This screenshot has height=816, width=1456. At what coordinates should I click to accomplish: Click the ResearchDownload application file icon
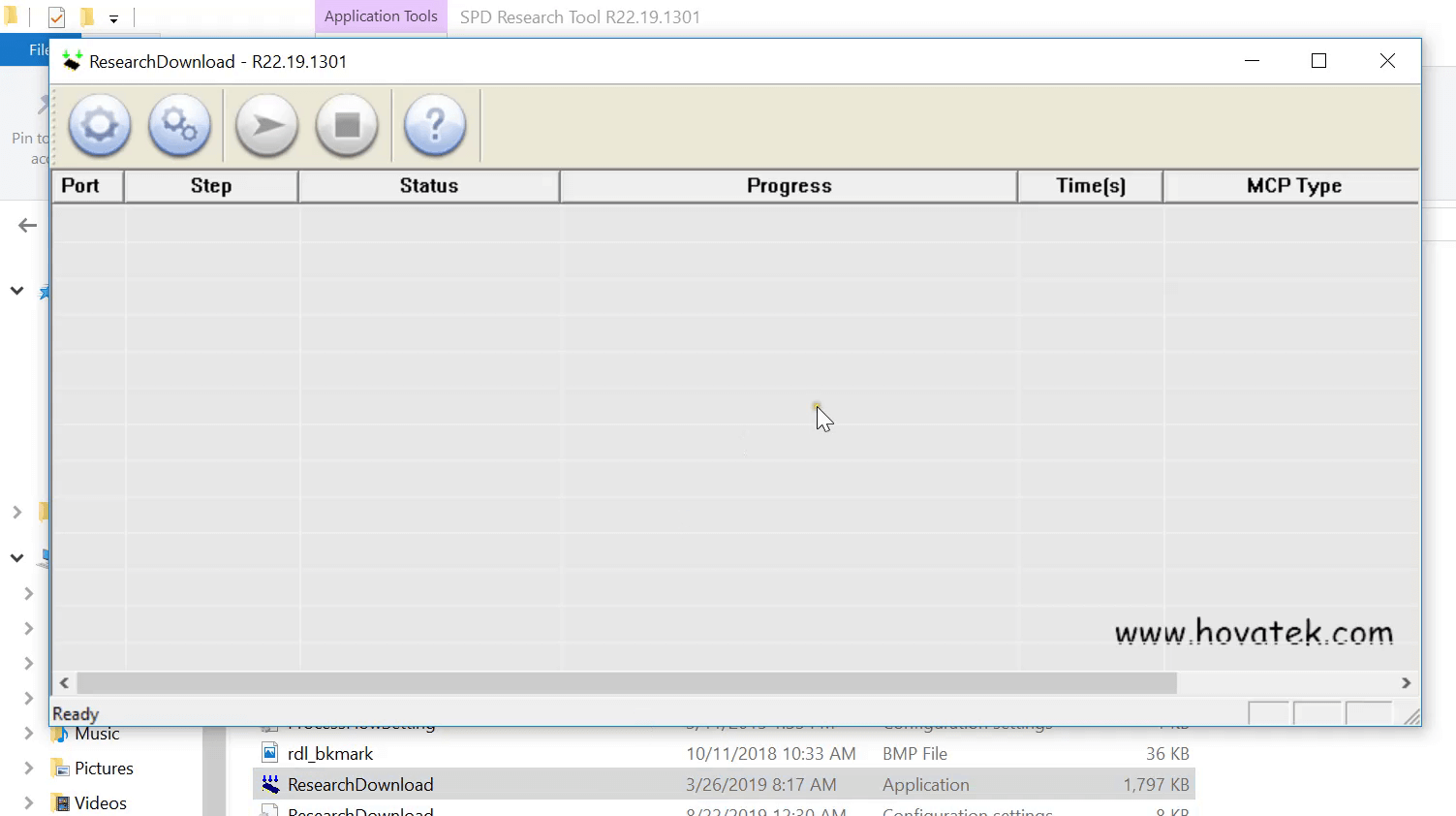[x=270, y=784]
